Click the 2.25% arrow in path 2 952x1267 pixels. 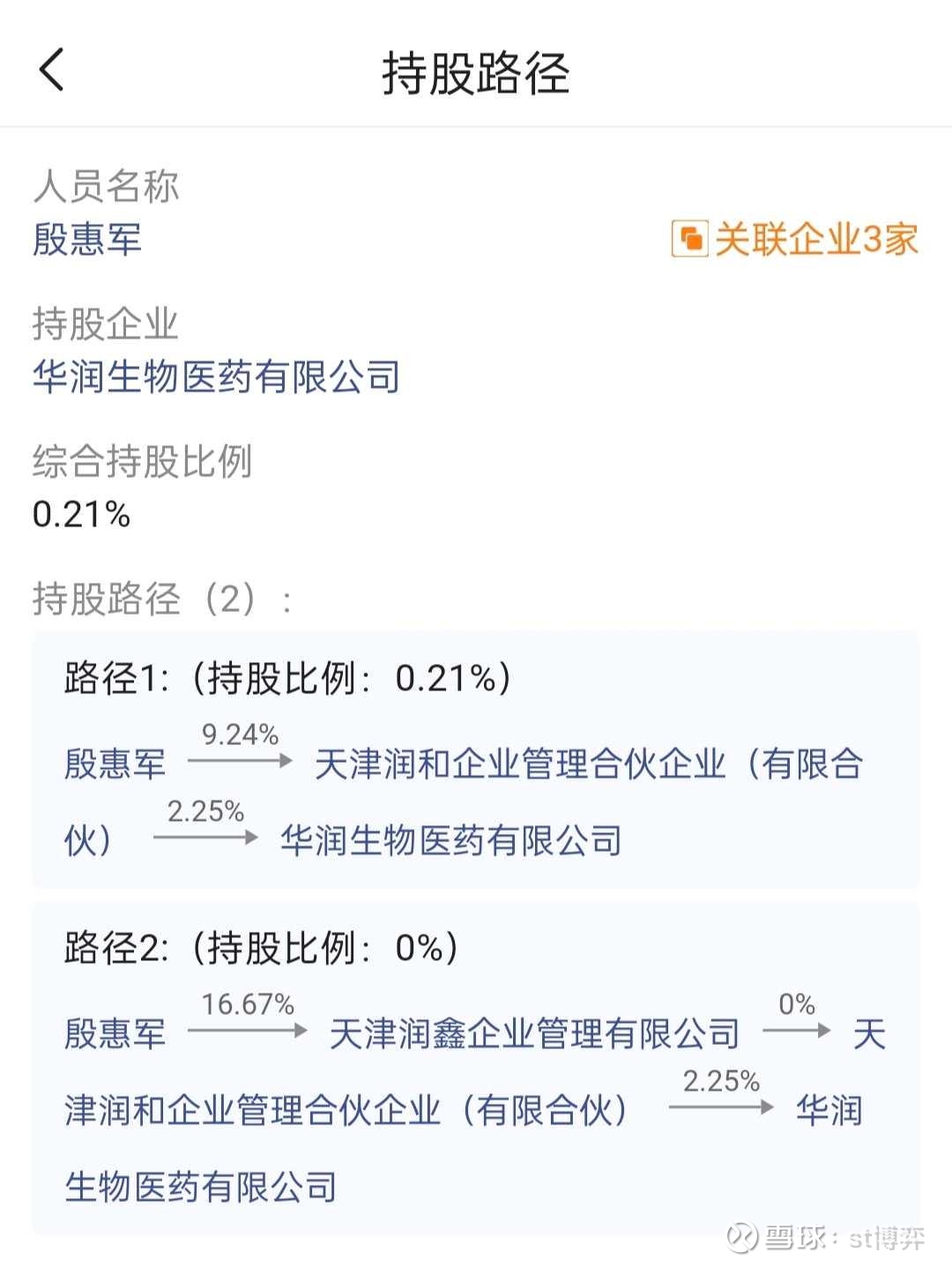721,1106
